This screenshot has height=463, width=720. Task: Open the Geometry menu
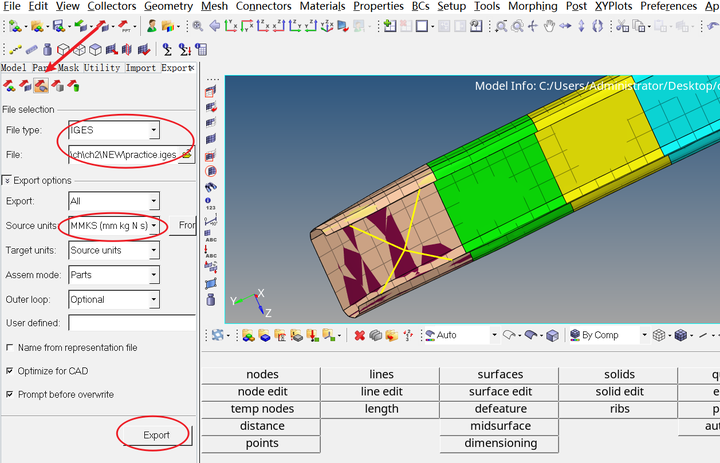coord(168,6)
